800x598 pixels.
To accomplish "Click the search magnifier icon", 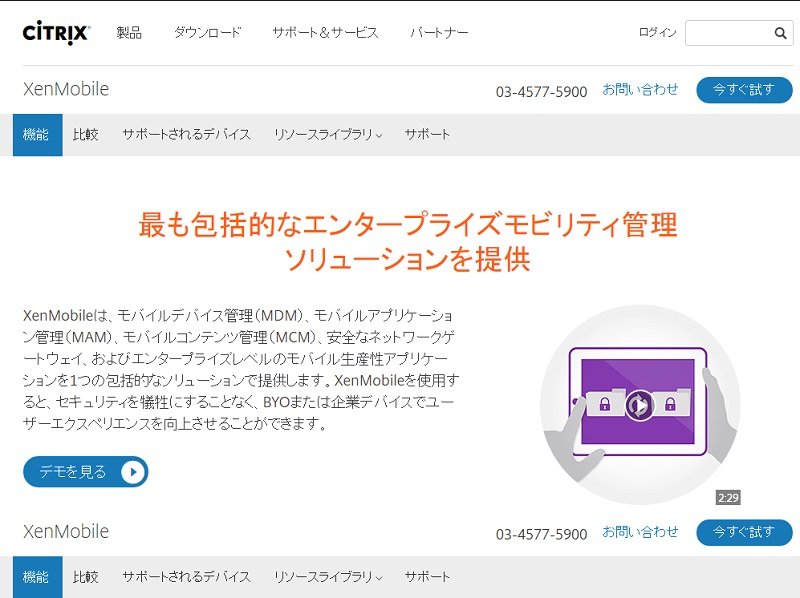I will click(x=780, y=33).
